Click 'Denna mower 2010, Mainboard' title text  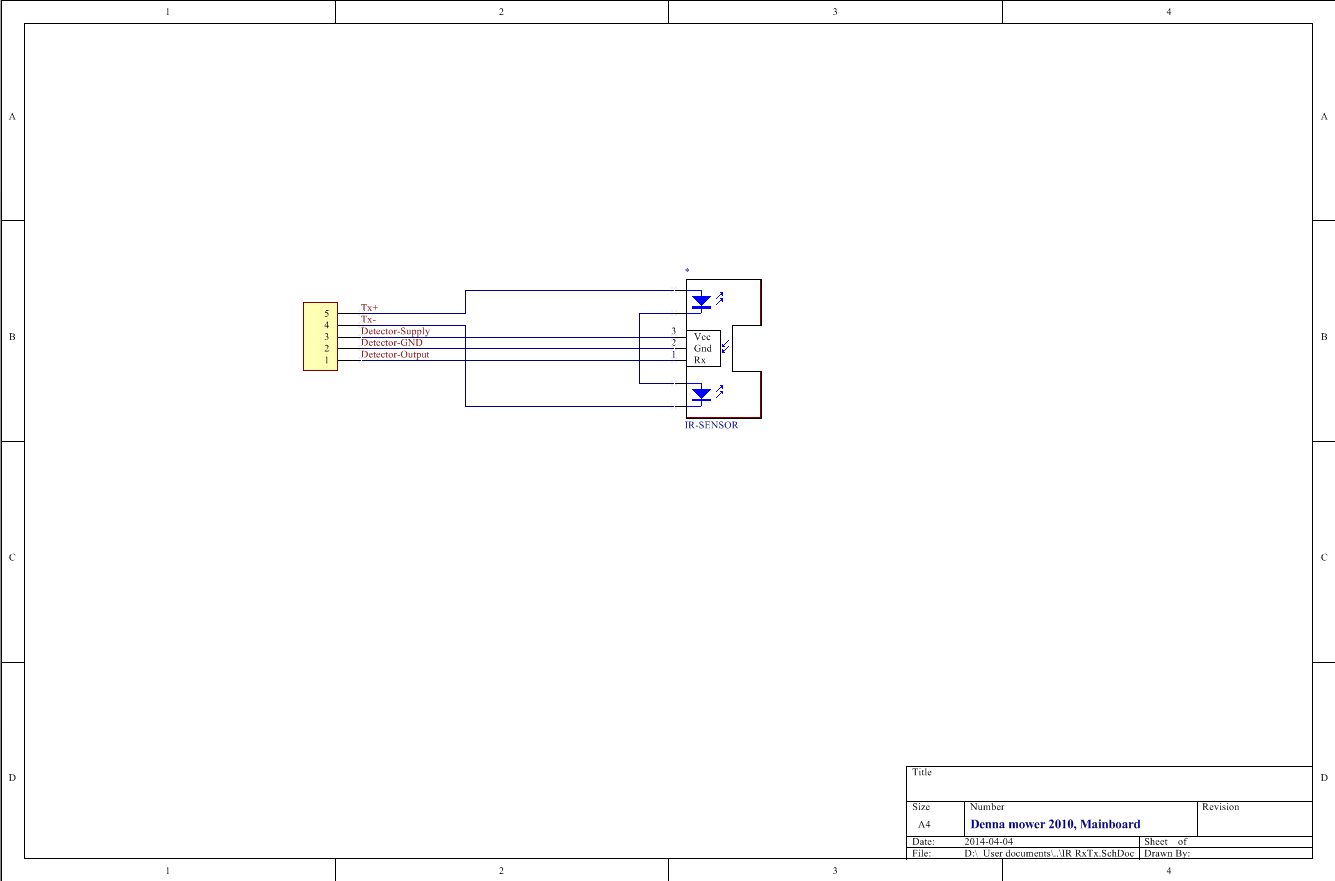(x=1055, y=824)
